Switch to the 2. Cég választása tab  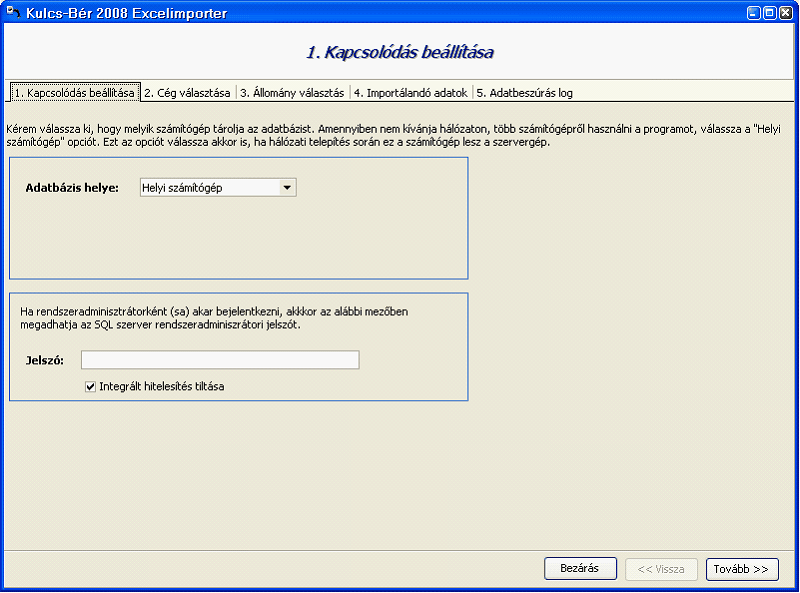coord(187,93)
